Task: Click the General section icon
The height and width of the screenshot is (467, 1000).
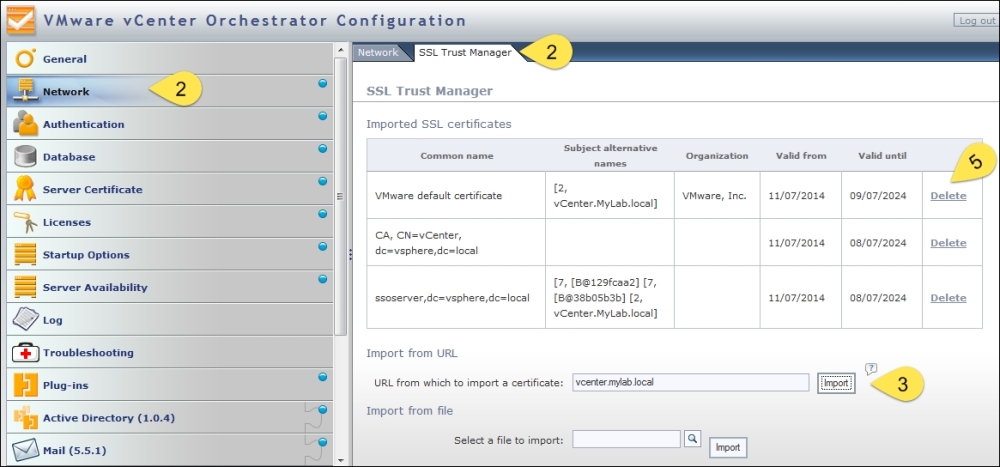Action: pos(26,59)
